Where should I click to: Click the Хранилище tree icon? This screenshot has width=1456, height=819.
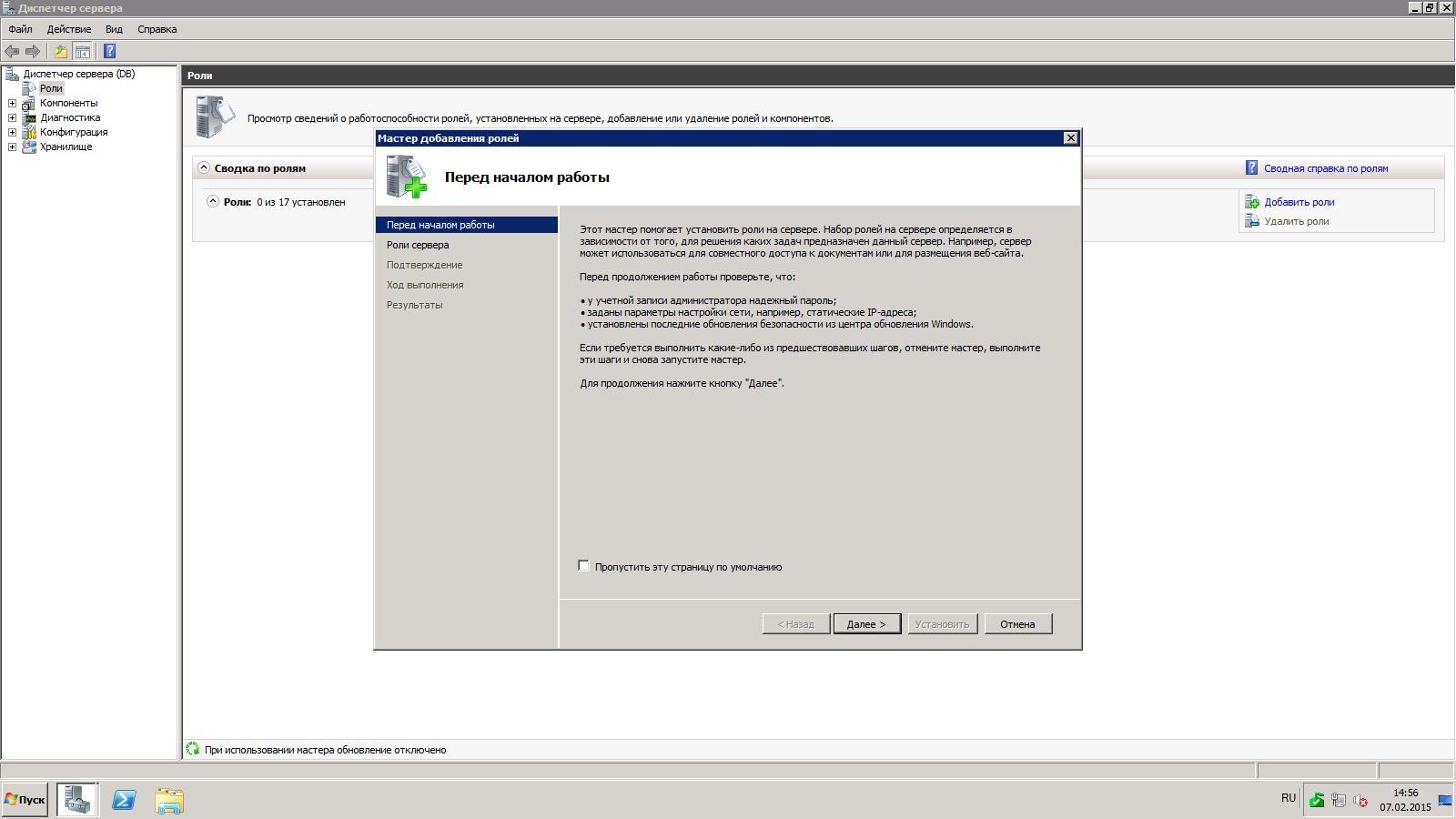[29, 147]
